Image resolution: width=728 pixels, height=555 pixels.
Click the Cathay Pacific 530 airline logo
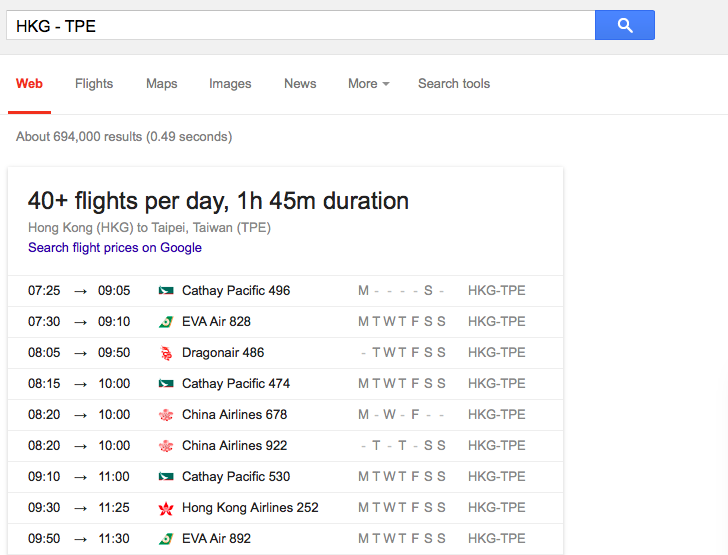coord(166,477)
